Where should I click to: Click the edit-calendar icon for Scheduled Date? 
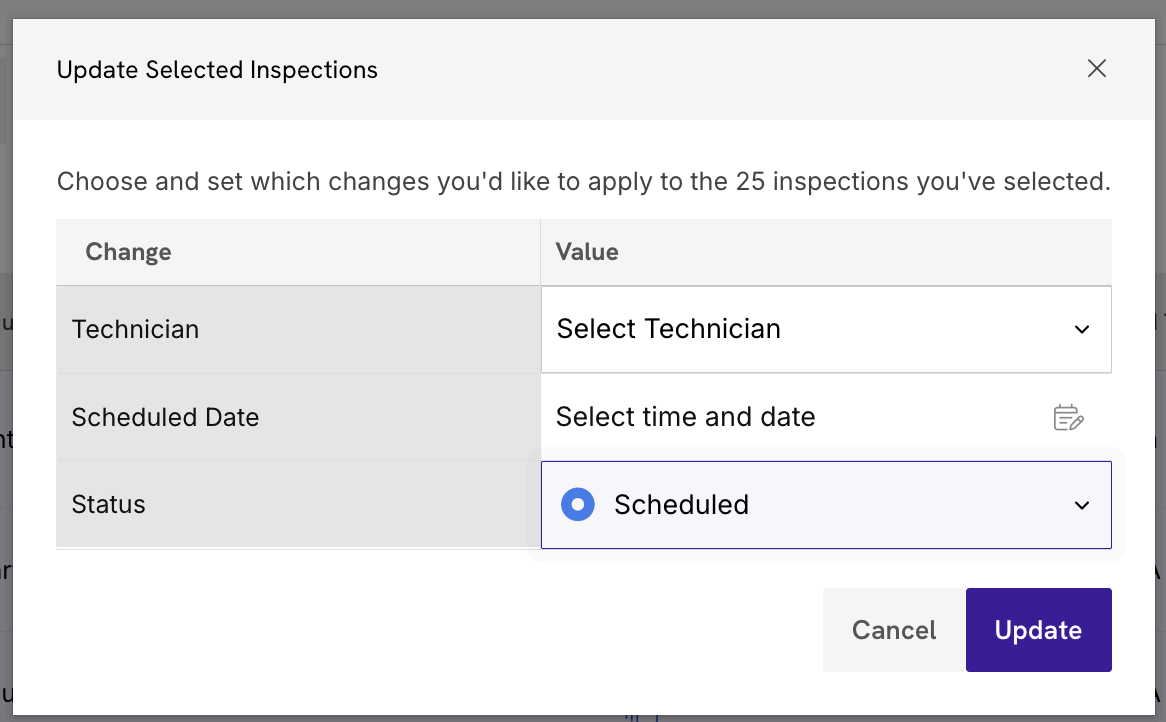[x=1067, y=417]
